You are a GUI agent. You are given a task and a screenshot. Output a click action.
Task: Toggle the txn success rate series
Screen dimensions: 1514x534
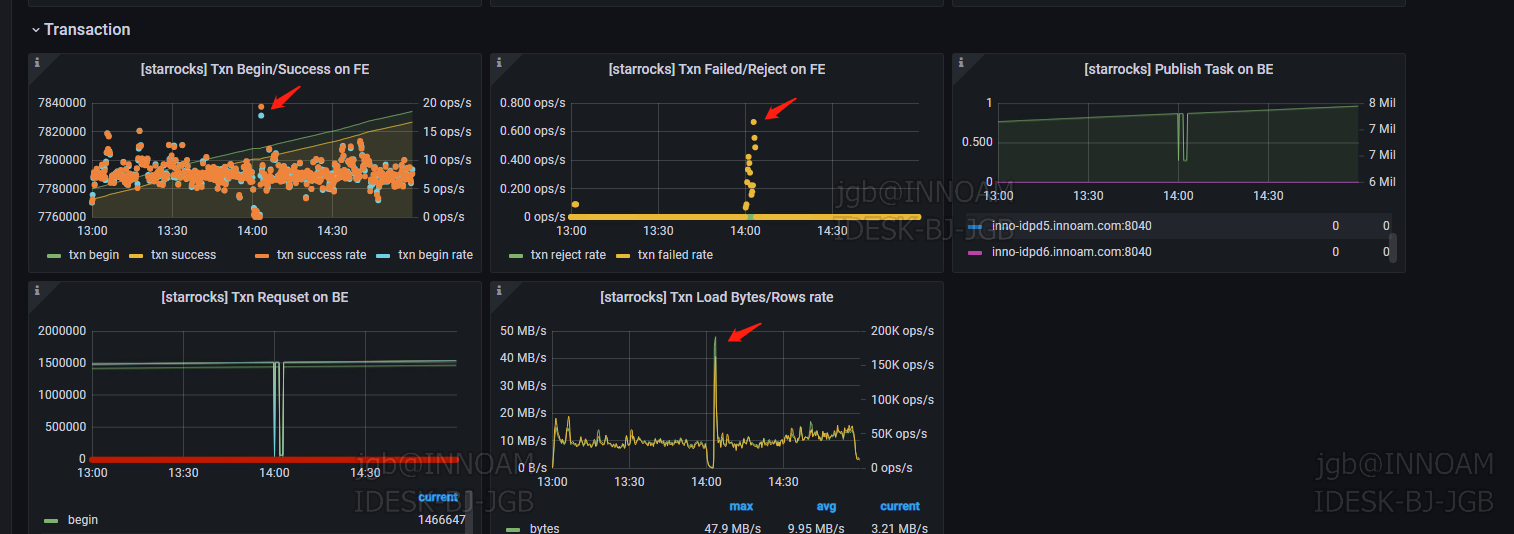(x=321, y=255)
